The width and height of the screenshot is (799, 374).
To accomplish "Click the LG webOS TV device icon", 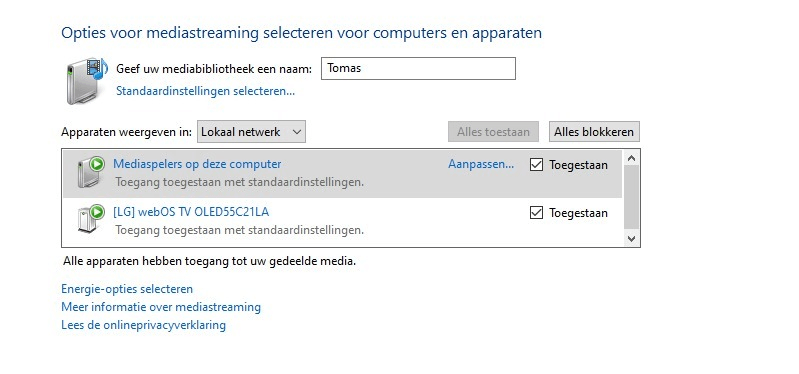I will (91, 220).
